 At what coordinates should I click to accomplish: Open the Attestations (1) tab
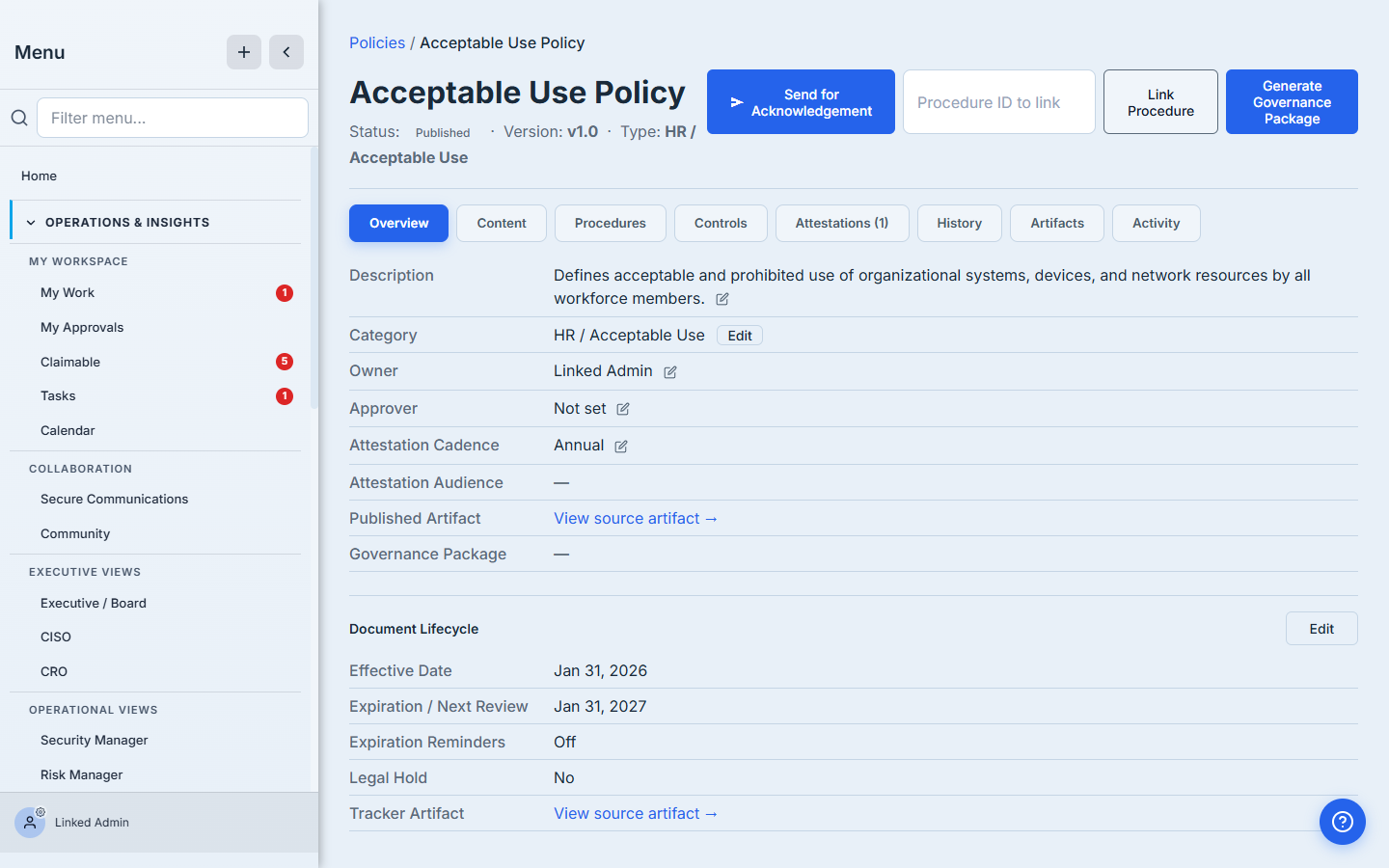tap(842, 223)
